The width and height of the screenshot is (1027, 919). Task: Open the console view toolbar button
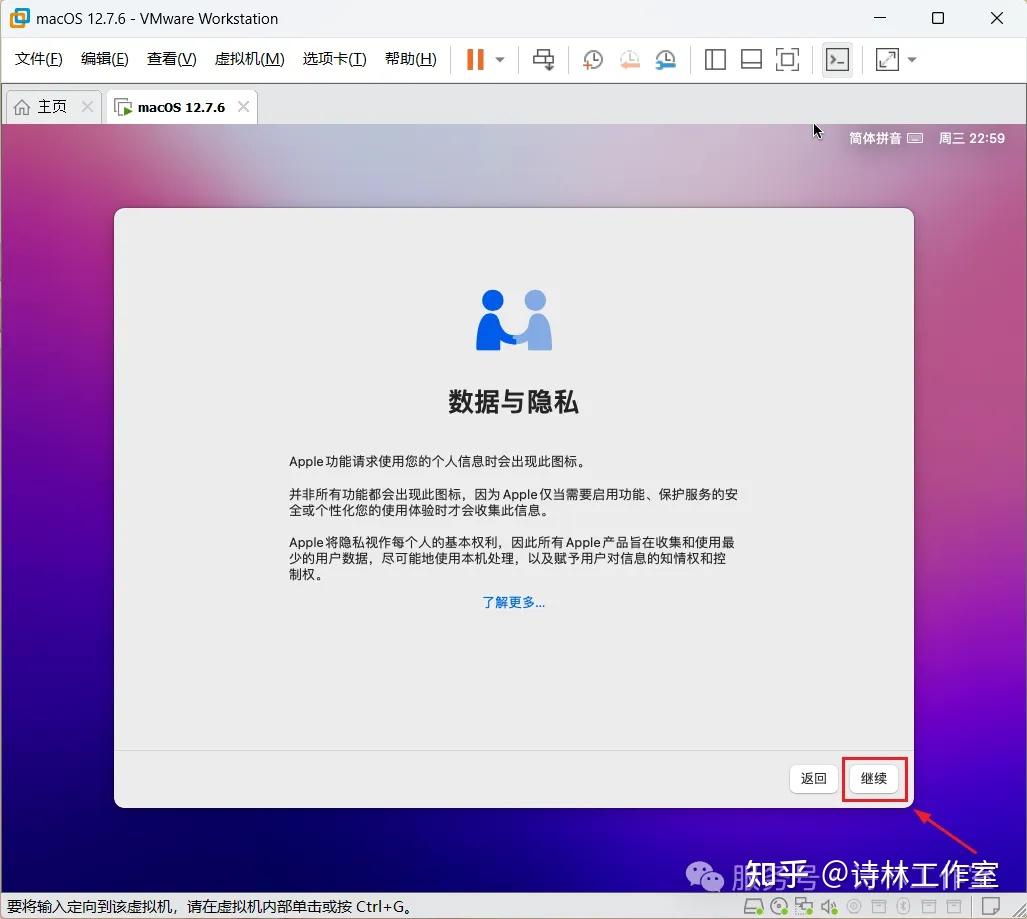pyautogui.click(x=837, y=60)
